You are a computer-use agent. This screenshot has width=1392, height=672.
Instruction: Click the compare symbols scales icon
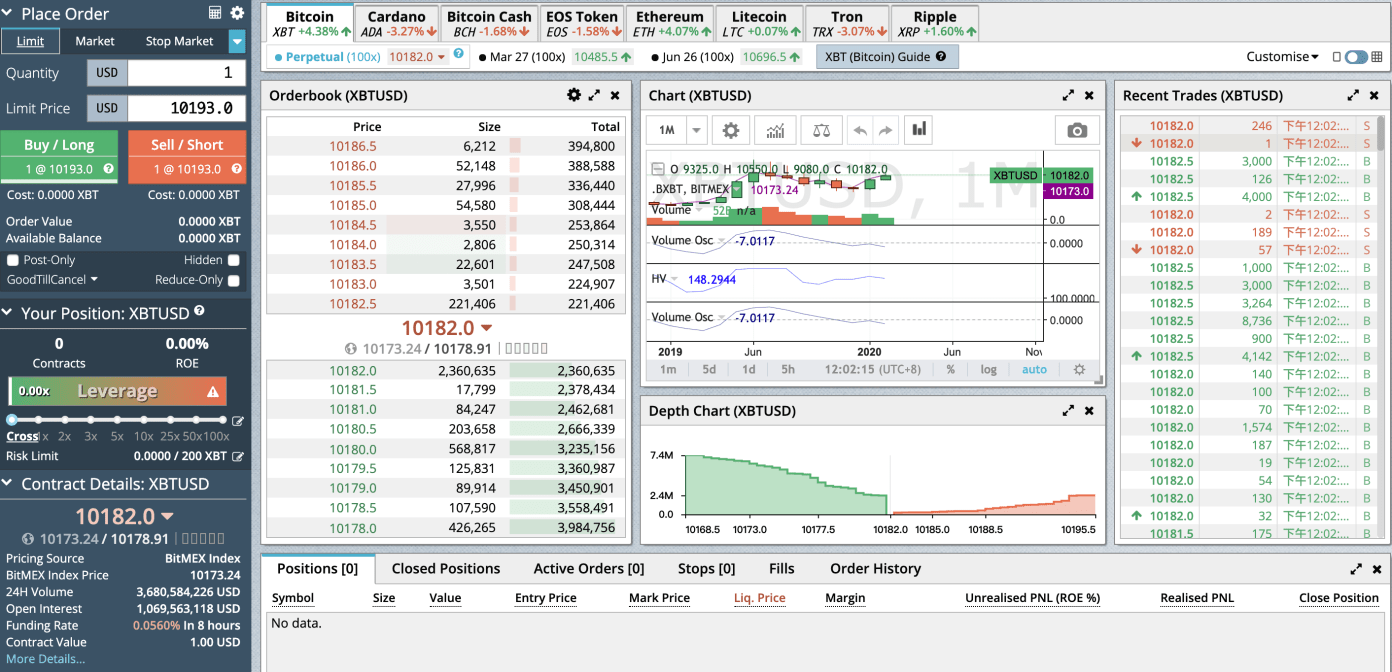(821, 130)
